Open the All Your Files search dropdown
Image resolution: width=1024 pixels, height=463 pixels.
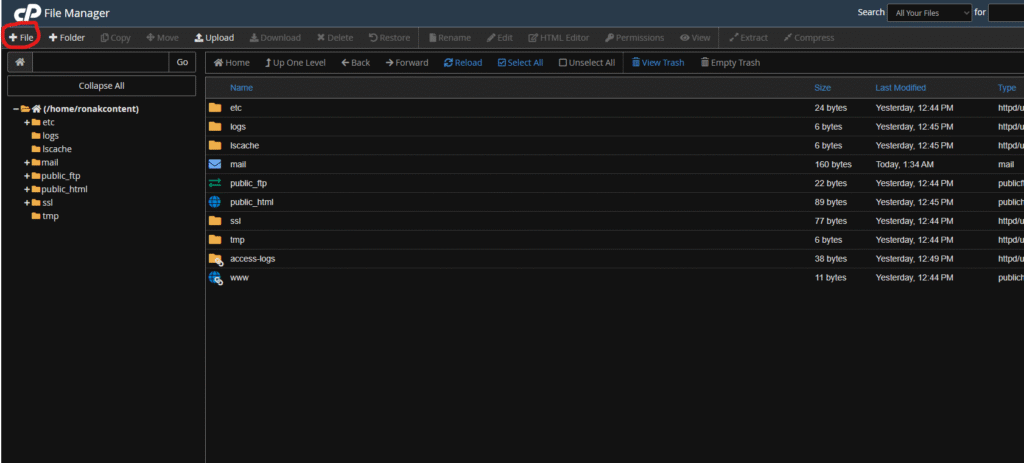pyautogui.click(x=929, y=12)
